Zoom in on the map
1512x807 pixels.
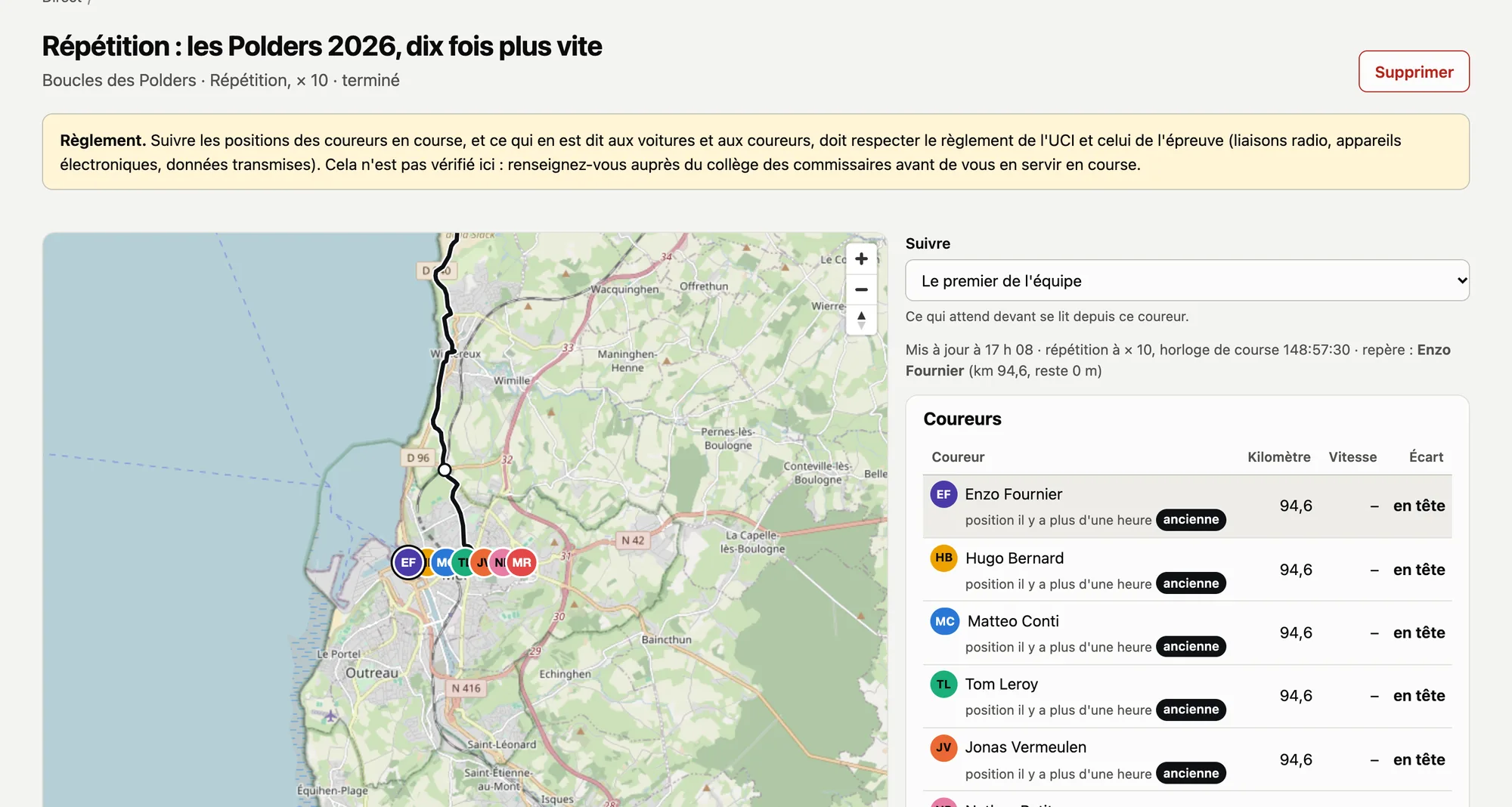point(861,259)
